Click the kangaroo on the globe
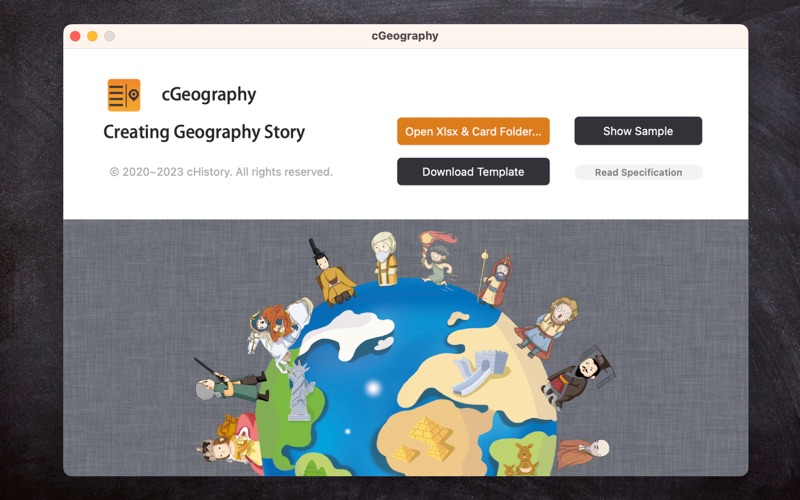 point(524,458)
